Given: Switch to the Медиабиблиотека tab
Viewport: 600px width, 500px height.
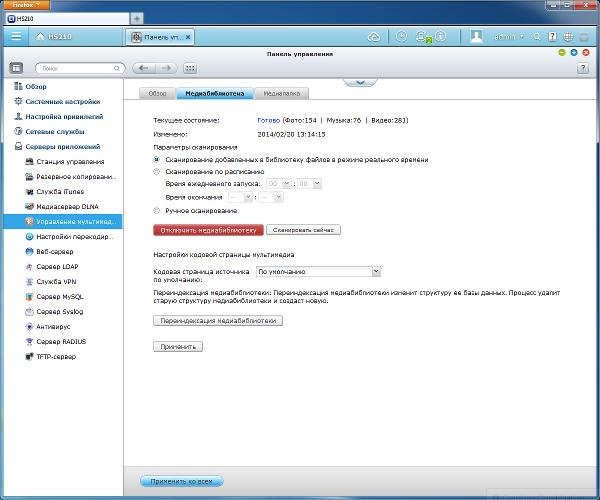Looking at the screenshot, I should point(215,93).
